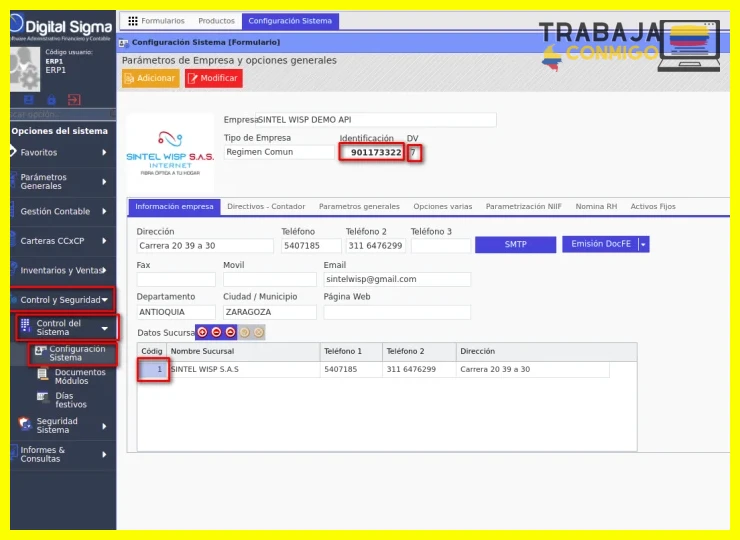This screenshot has width=740, height=540.
Task: Click the empty Página Web field
Action: tap(397, 312)
